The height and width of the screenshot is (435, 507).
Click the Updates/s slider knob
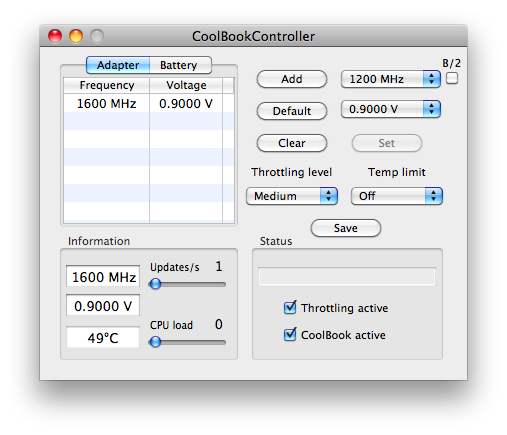coord(155,284)
